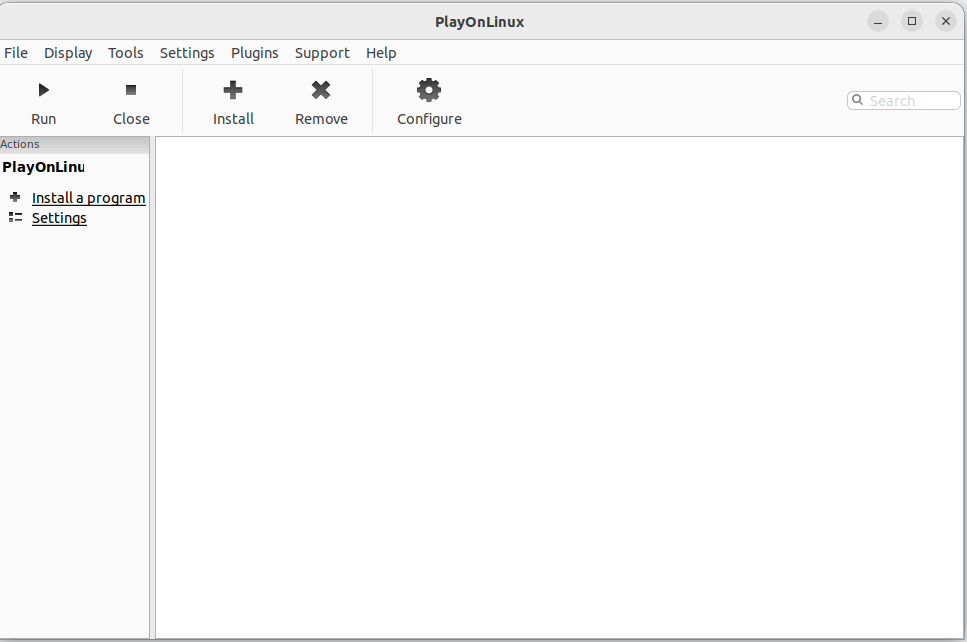Open the Tools menu

pyautogui.click(x=125, y=52)
